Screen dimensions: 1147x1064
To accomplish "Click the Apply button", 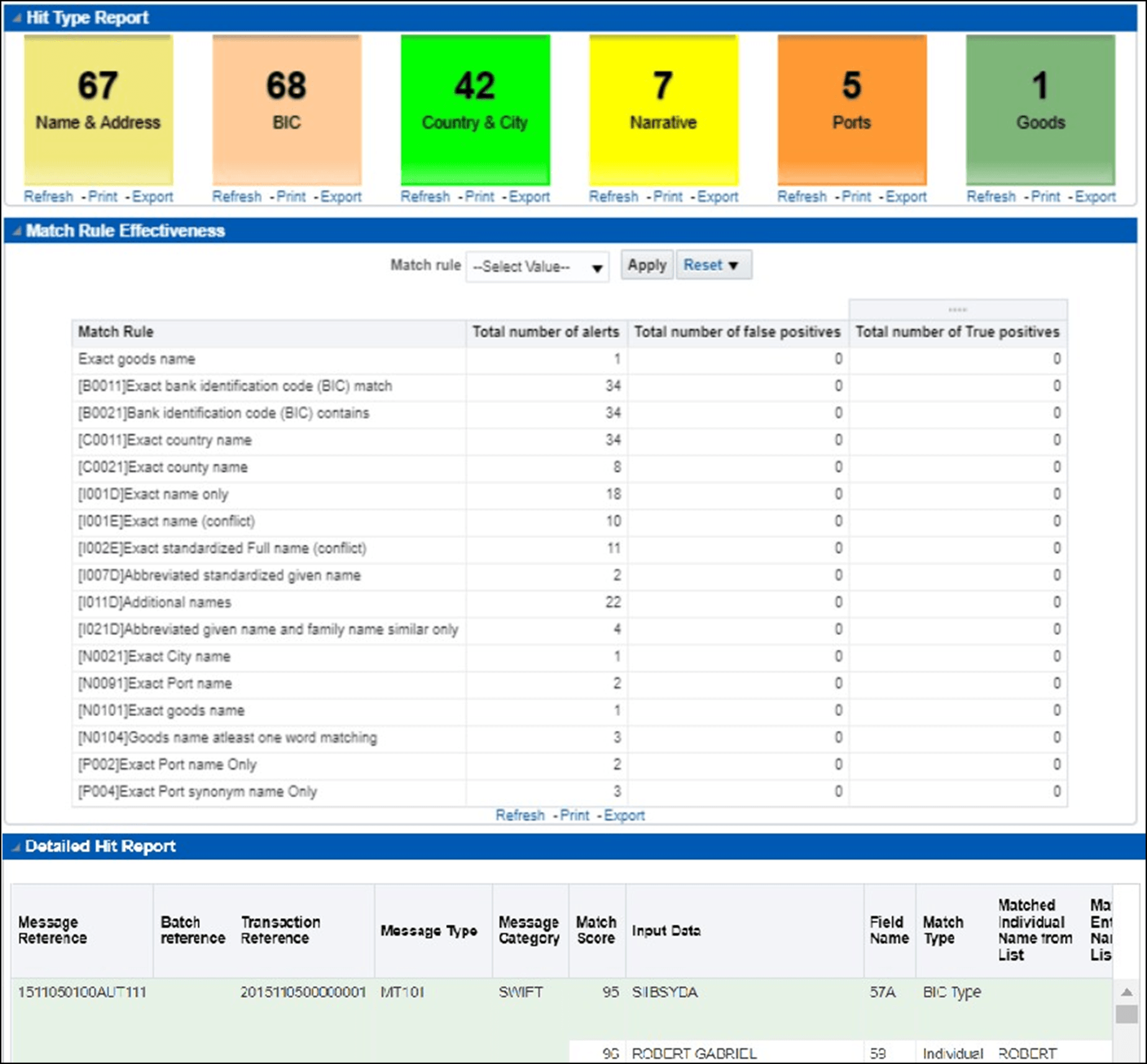I will tap(646, 264).
